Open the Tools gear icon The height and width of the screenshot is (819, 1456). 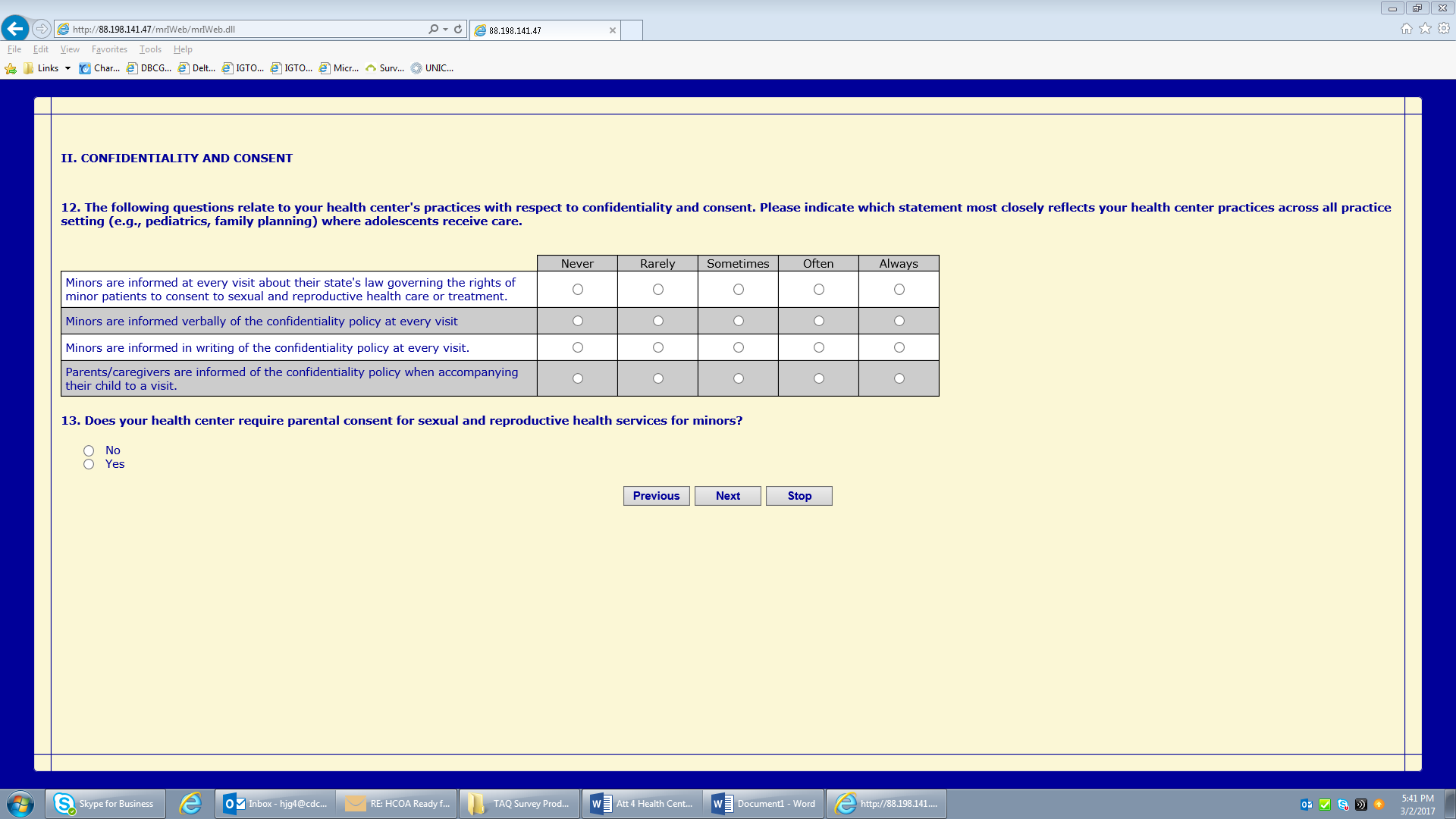1444,29
